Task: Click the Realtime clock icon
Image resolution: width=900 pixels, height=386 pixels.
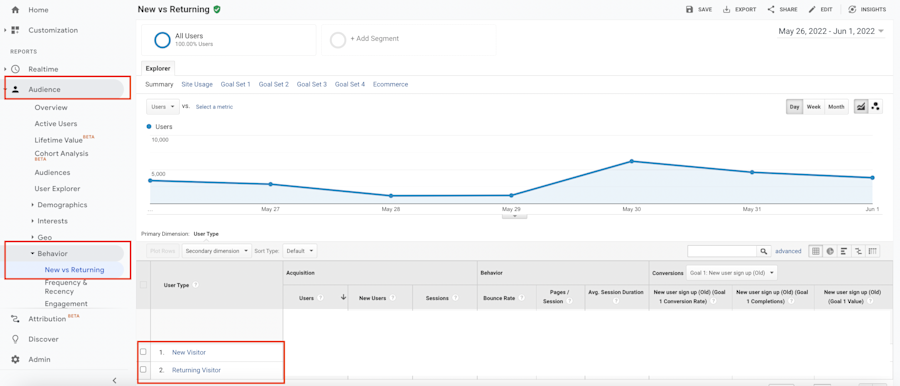Action: point(15,69)
